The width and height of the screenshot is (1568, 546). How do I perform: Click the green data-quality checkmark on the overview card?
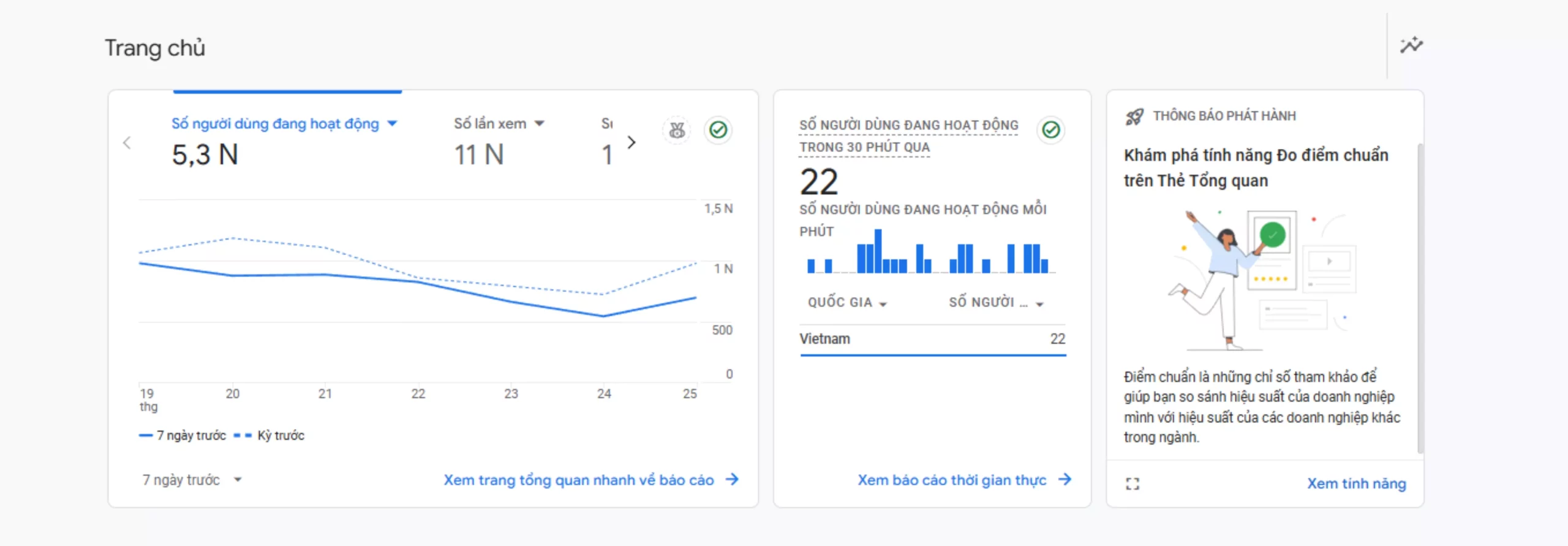(x=718, y=130)
